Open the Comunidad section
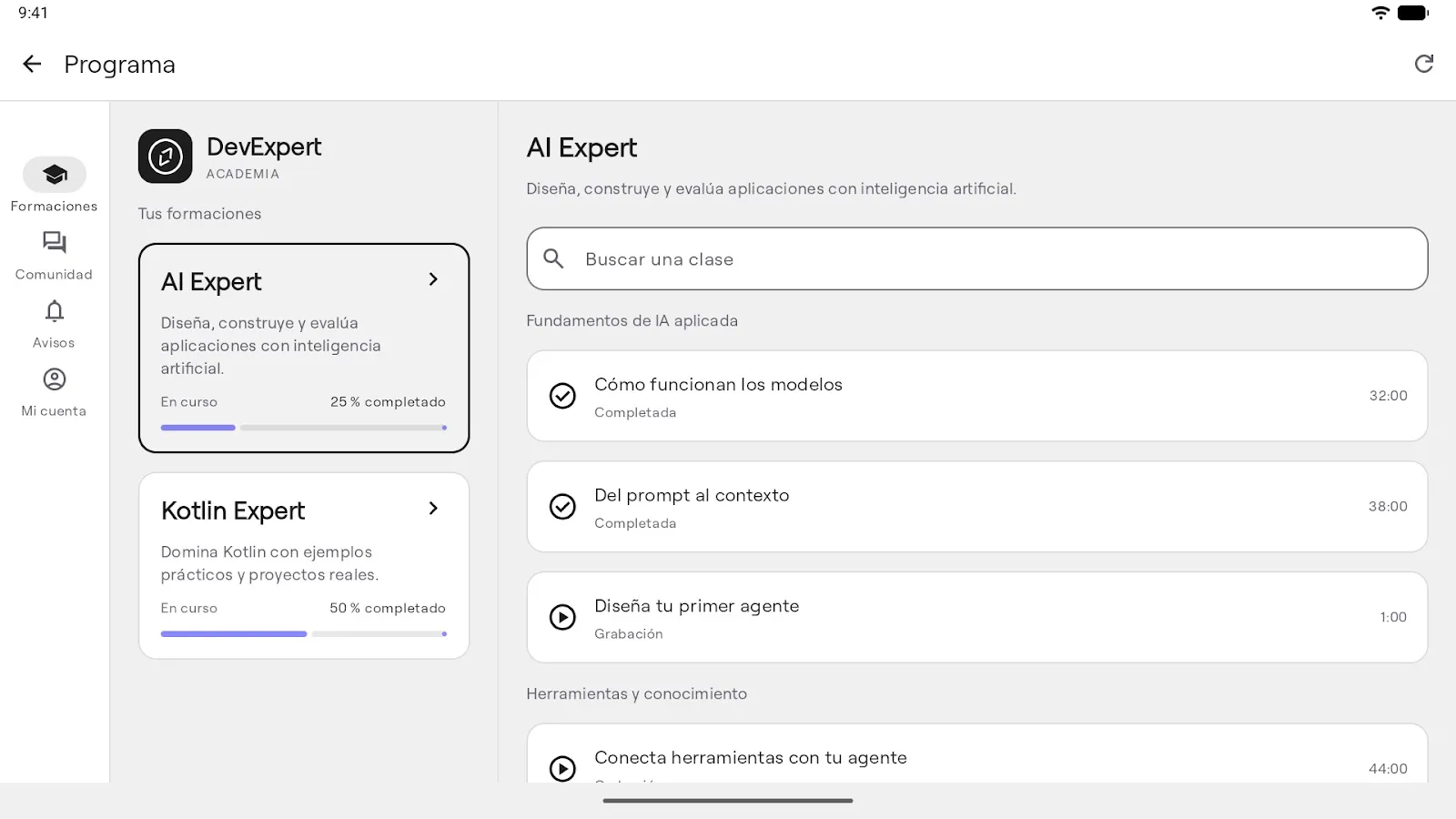1456x819 pixels. 54,255
